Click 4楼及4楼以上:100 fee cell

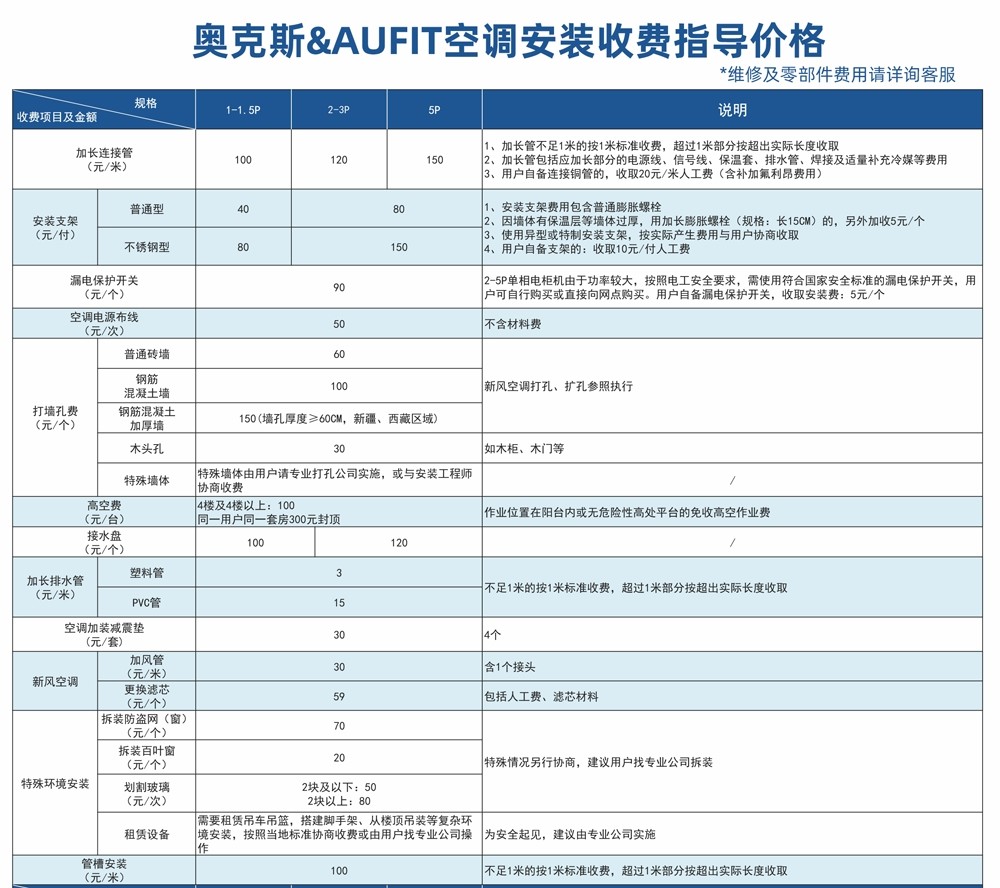click(339, 512)
